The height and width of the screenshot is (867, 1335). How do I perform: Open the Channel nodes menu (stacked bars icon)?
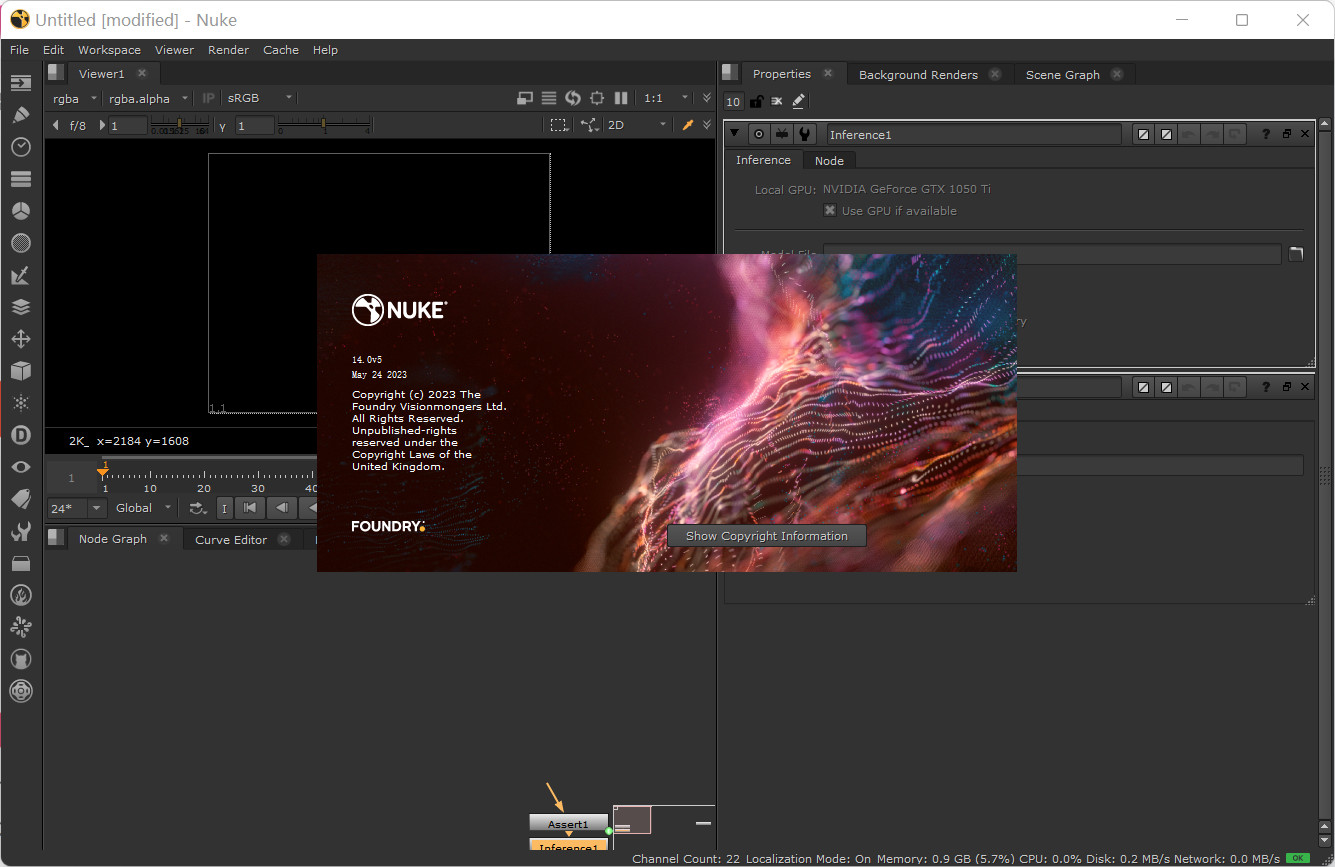(x=20, y=179)
